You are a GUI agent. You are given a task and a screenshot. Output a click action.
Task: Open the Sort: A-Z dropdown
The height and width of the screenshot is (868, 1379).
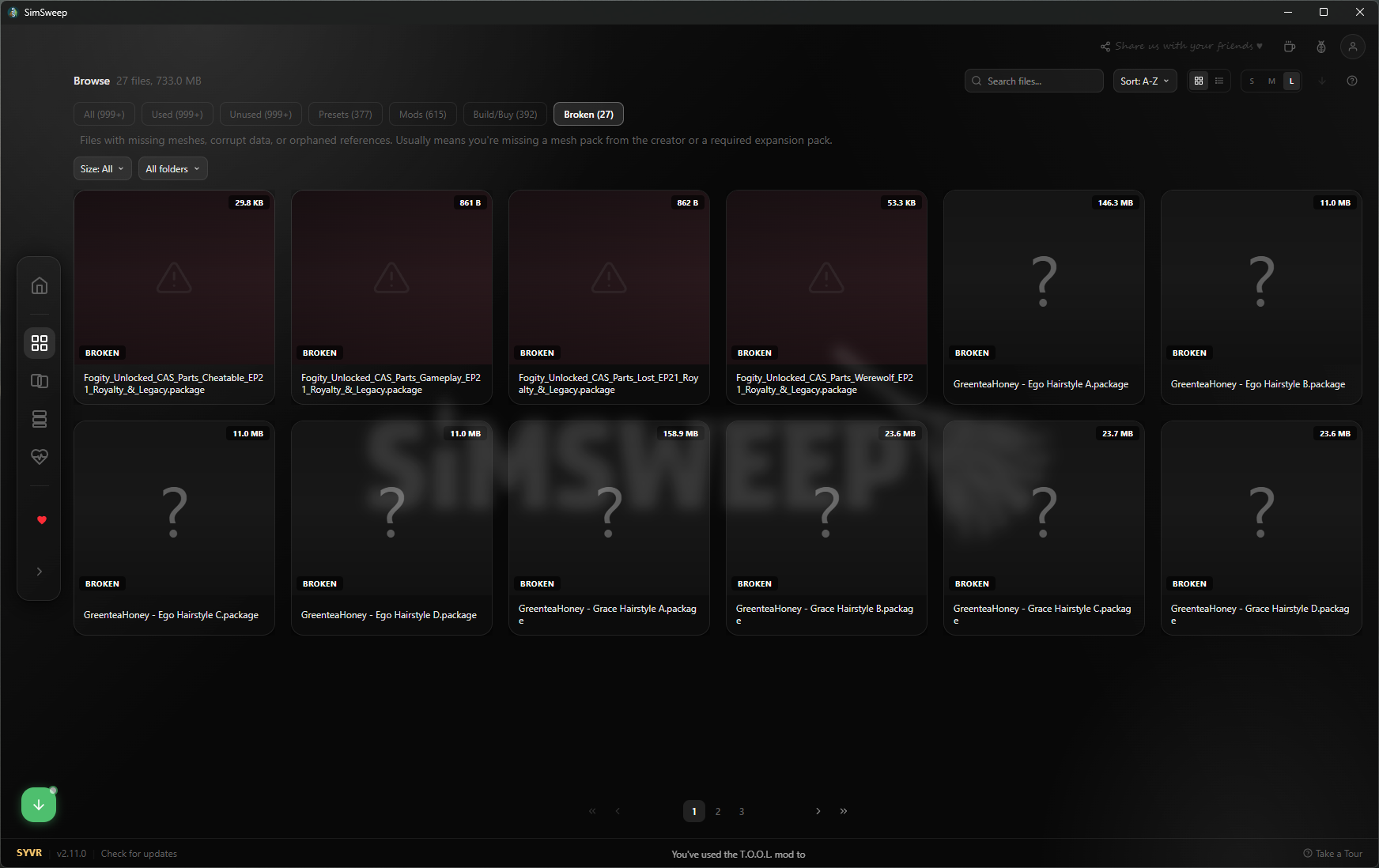1145,81
